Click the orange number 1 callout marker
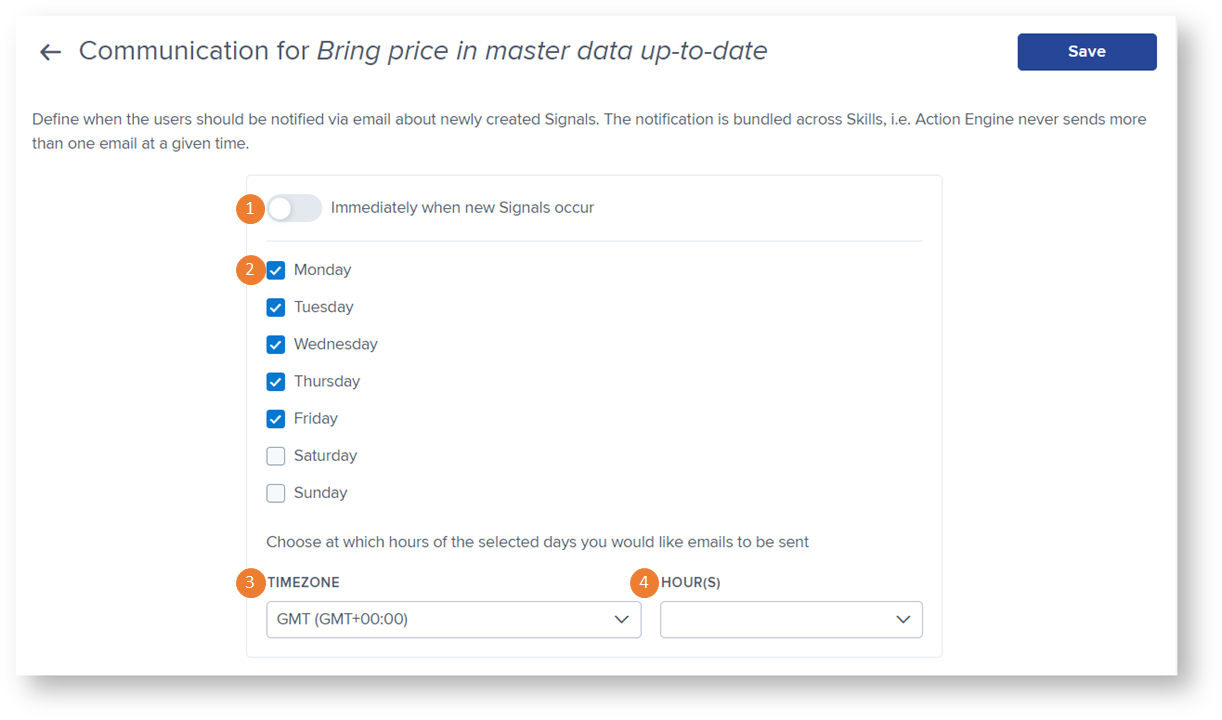Screen dimensions: 1222x720 pos(250,209)
